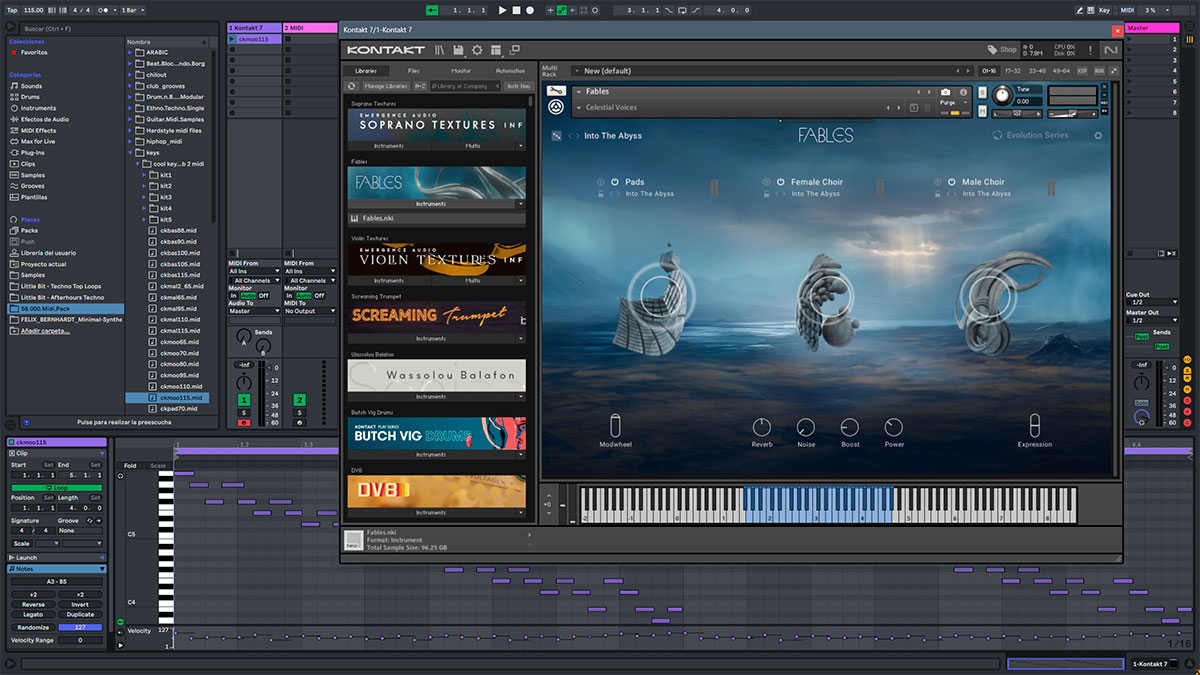Click the Fables library banner thumbnail
1200x675 pixels.
pyautogui.click(x=436, y=182)
